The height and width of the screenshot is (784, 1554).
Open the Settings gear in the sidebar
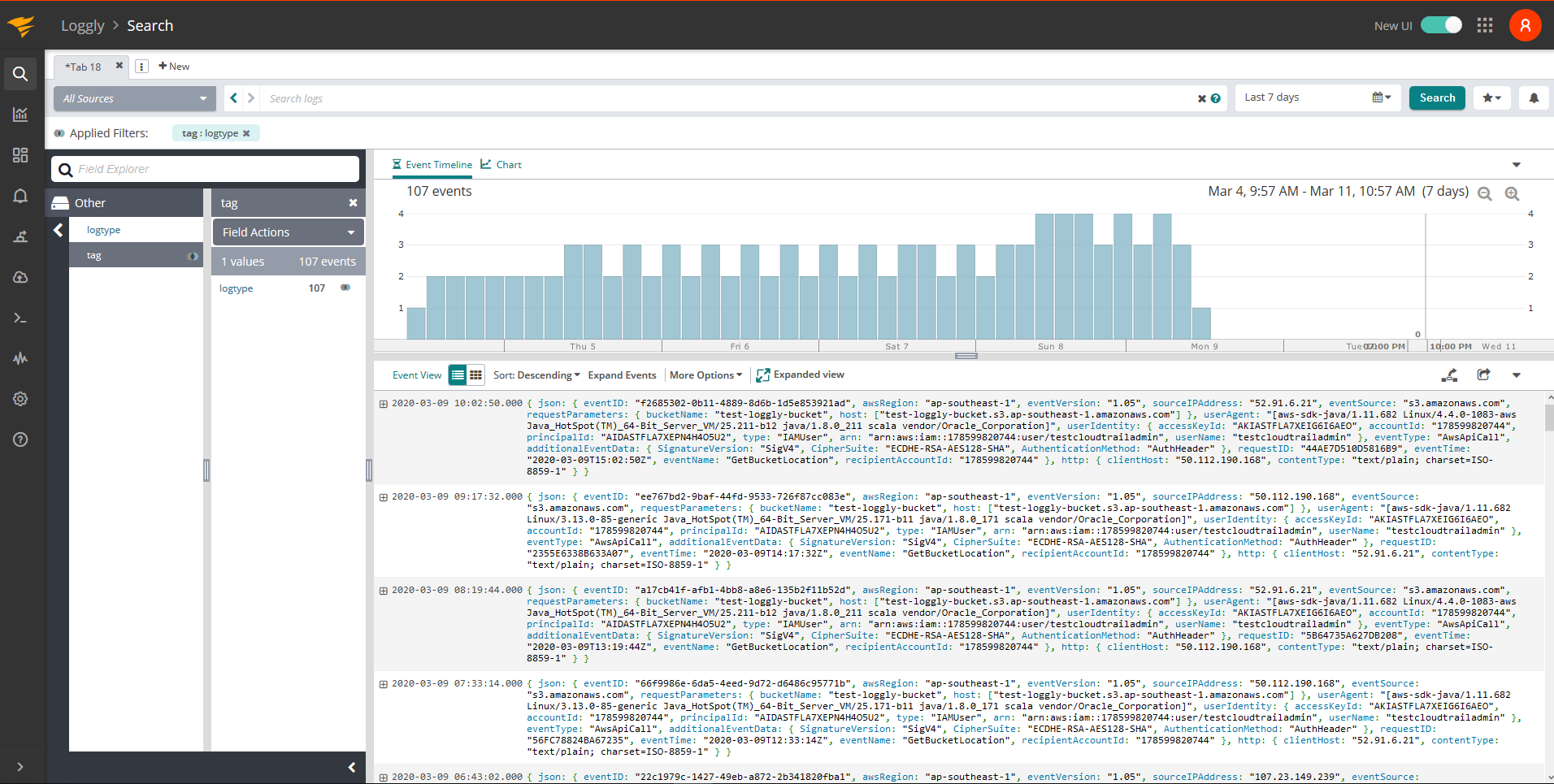coord(20,399)
